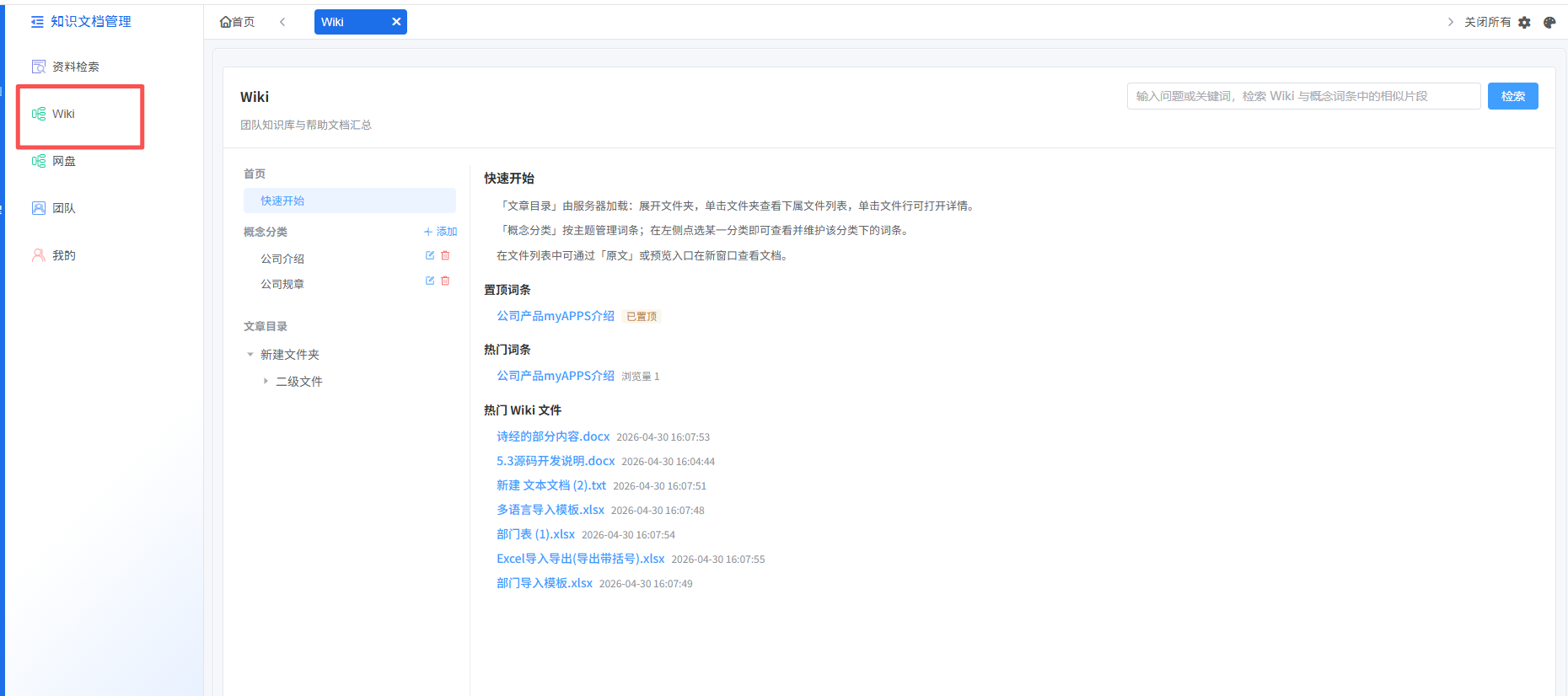Click the 浏览量 1 view count text

(x=641, y=377)
